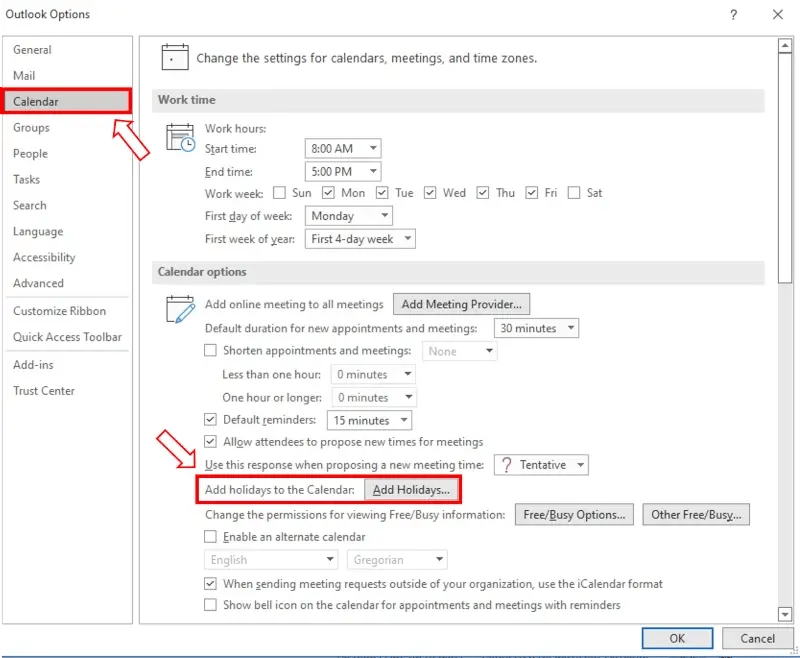Click the Tentative question mark icon
The image size is (800, 658).
click(508, 464)
